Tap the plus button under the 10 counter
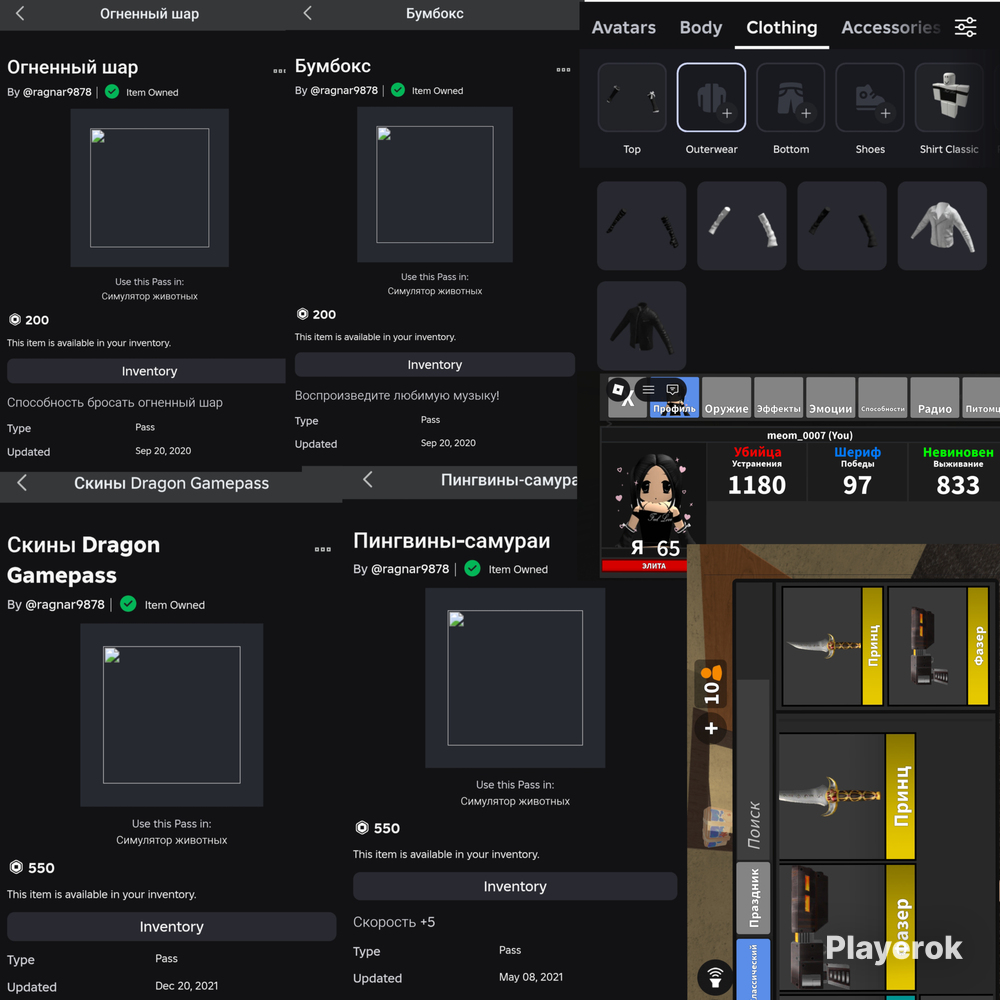 coord(711,728)
